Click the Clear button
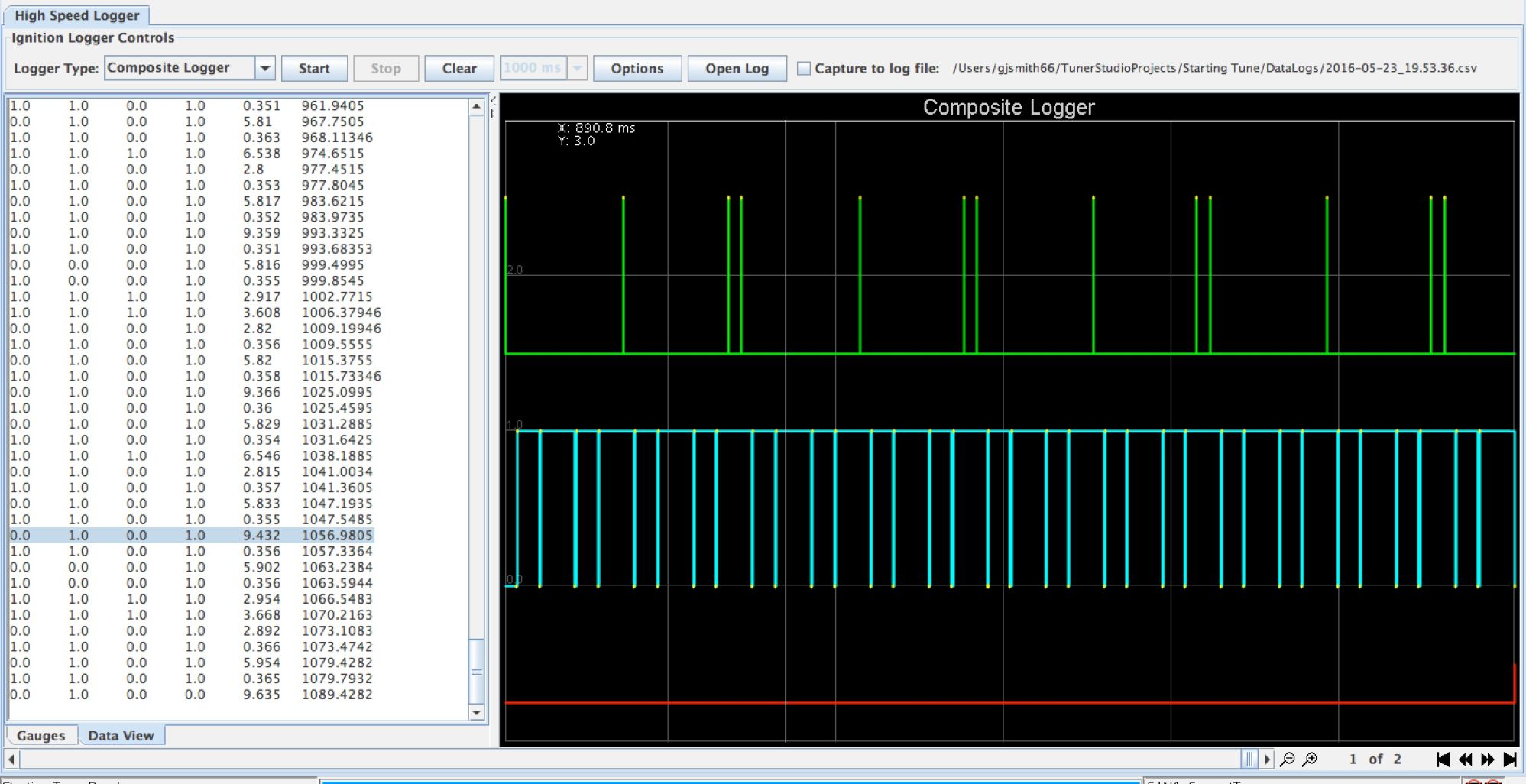This screenshot has height=784, width=1526. pos(459,68)
